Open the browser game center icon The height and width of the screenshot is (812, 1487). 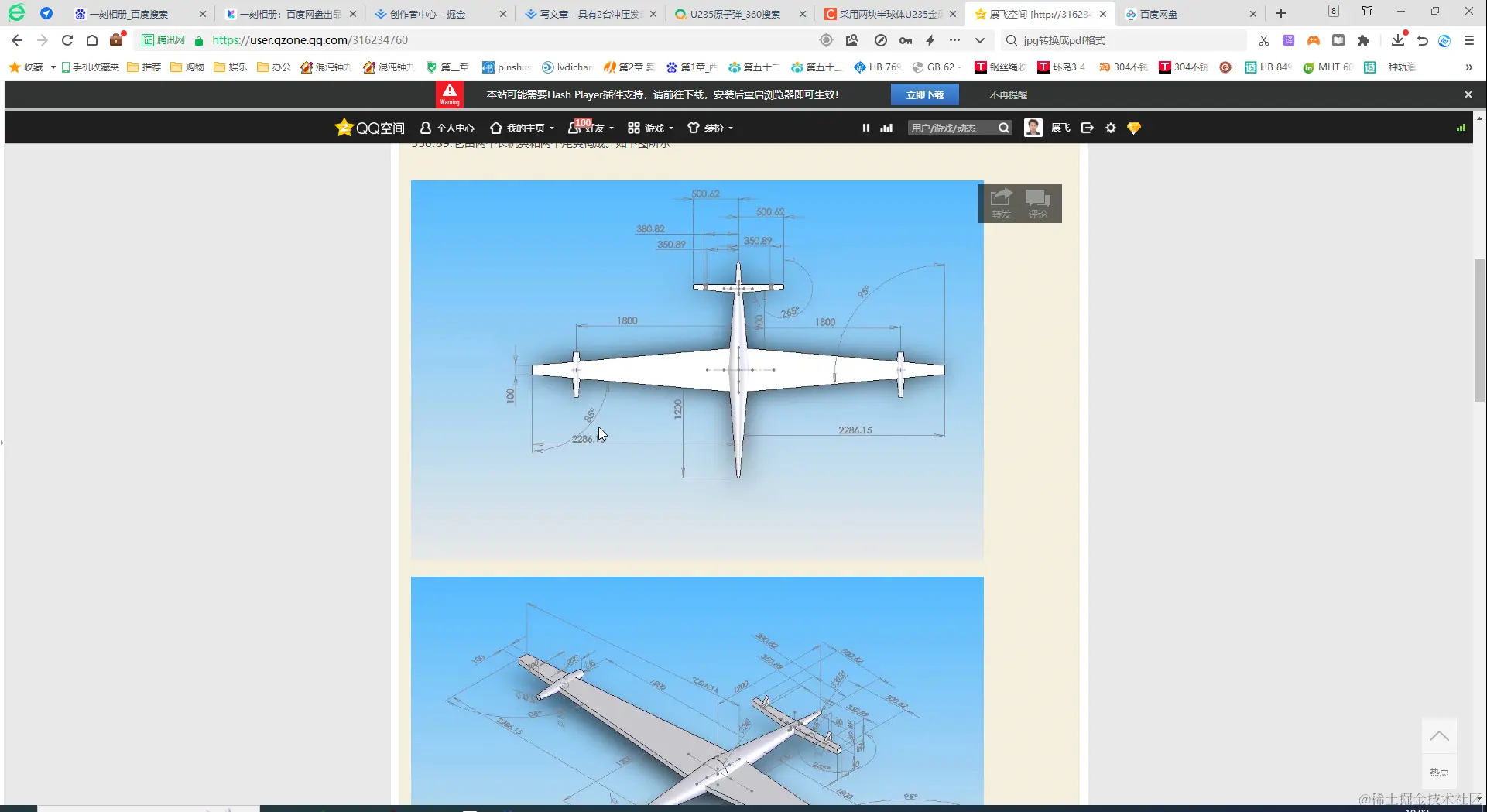point(1314,40)
